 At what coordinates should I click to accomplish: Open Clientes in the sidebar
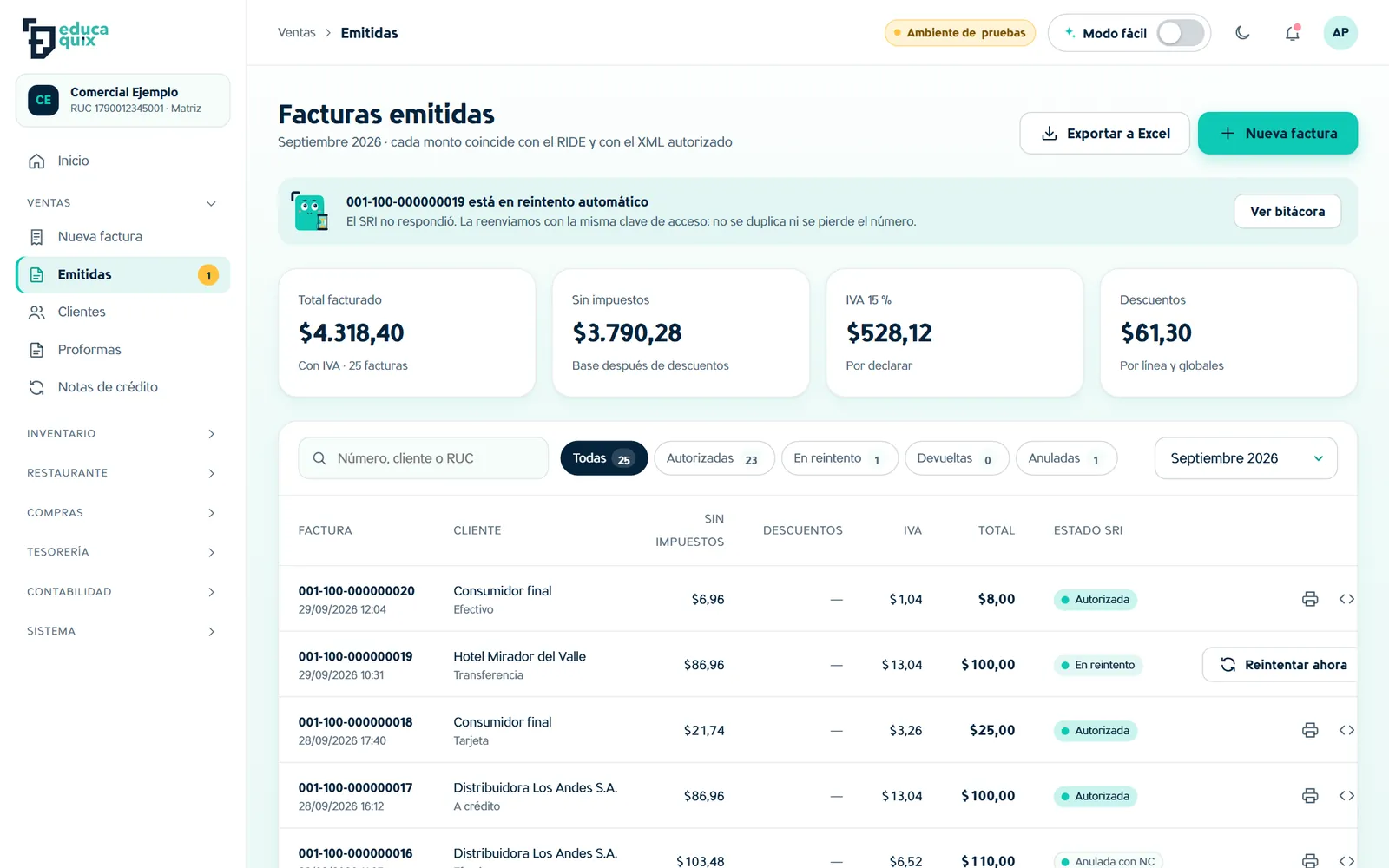(x=122, y=312)
